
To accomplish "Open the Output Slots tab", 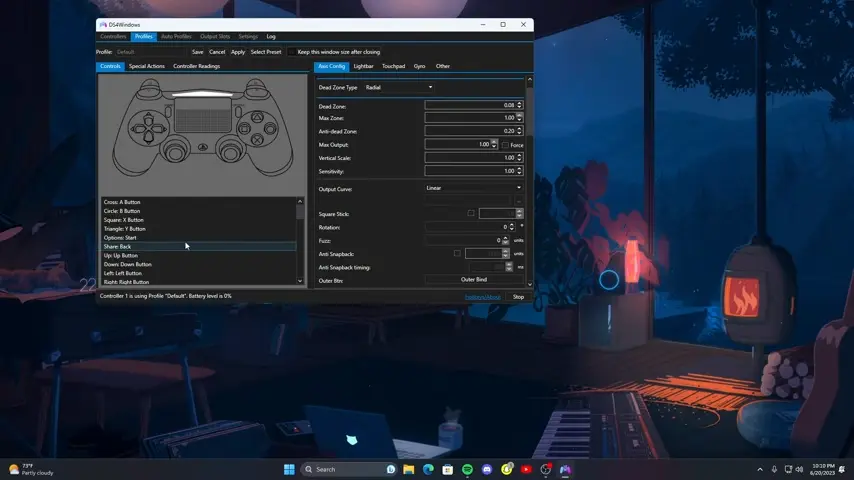I will point(215,37).
